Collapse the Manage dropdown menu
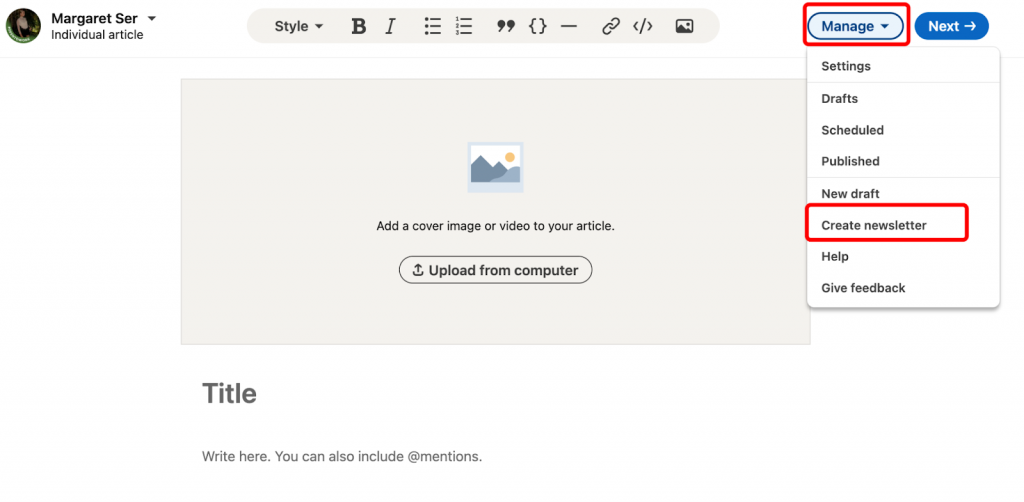Image resolution: width=1024 pixels, height=502 pixels. 855,27
